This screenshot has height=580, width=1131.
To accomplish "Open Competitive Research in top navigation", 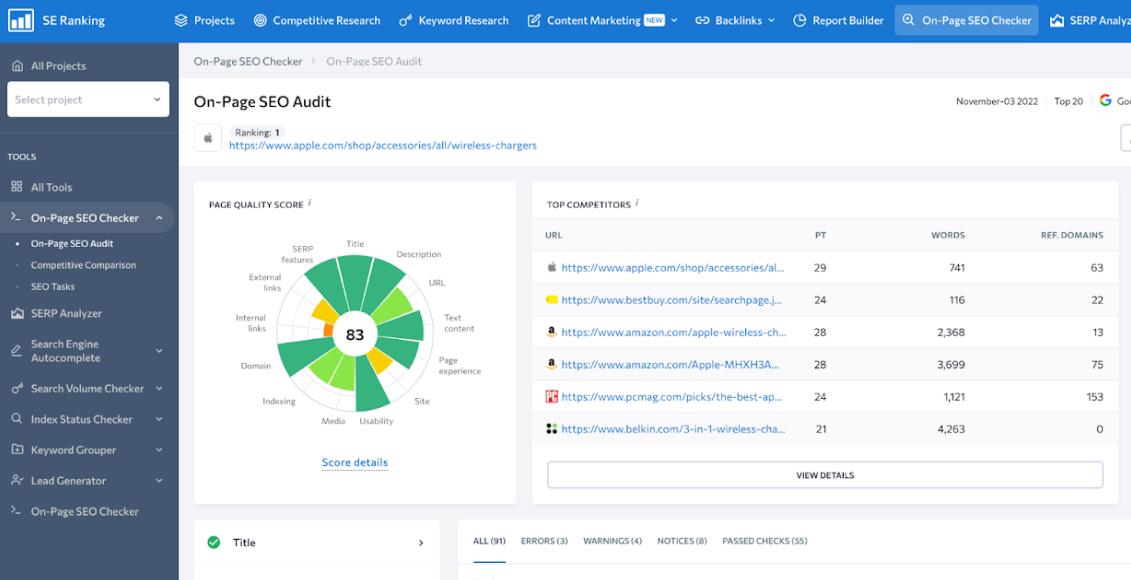I will point(317,20).
